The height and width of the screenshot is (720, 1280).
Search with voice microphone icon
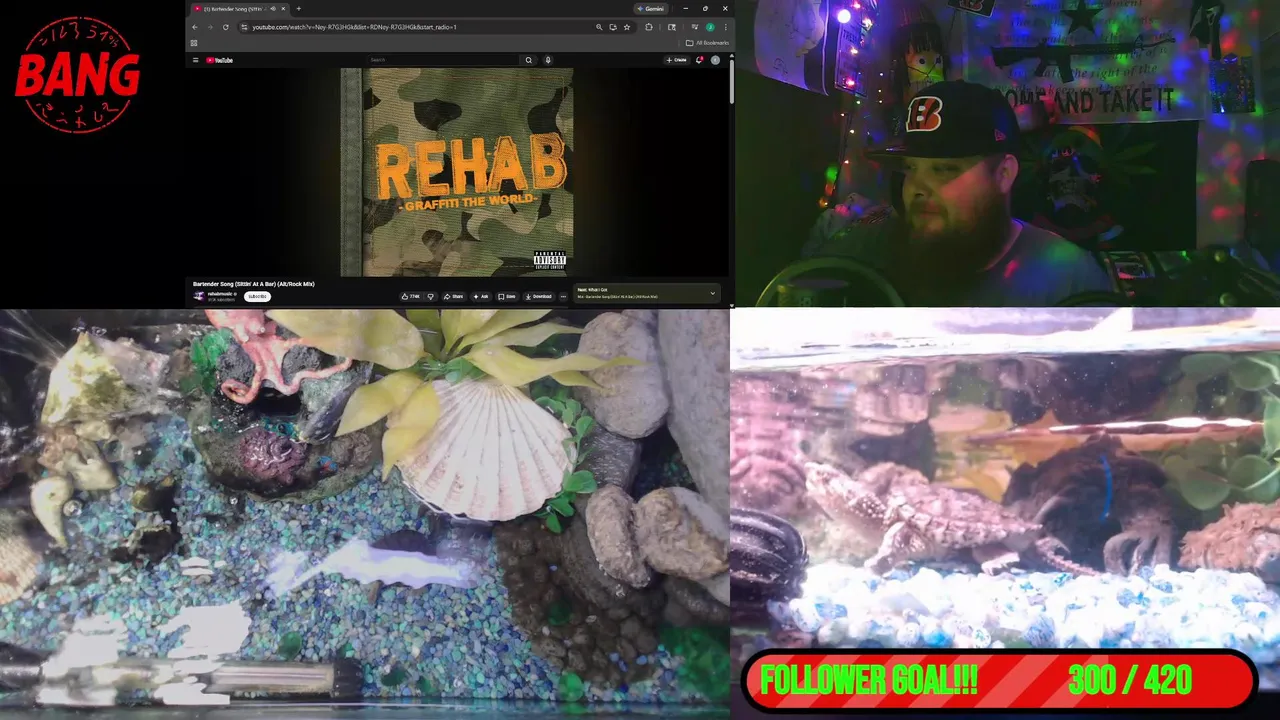(548, 60)
